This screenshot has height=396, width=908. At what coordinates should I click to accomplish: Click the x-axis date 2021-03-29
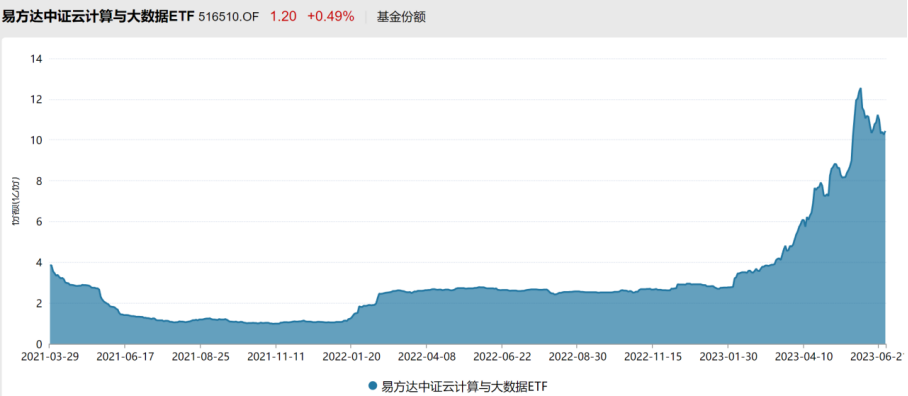pos(49,358)
